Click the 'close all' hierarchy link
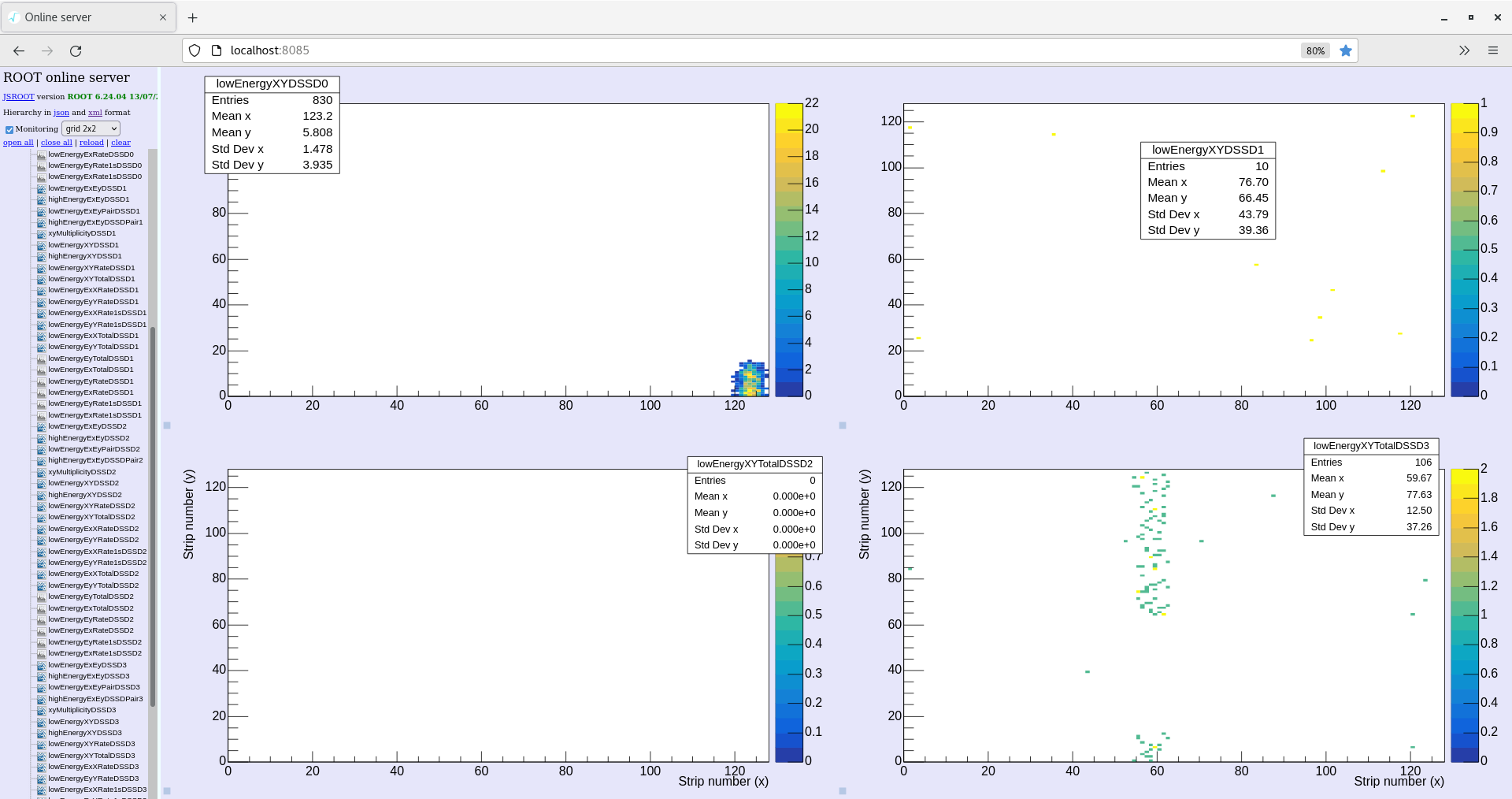 (56, 143)
